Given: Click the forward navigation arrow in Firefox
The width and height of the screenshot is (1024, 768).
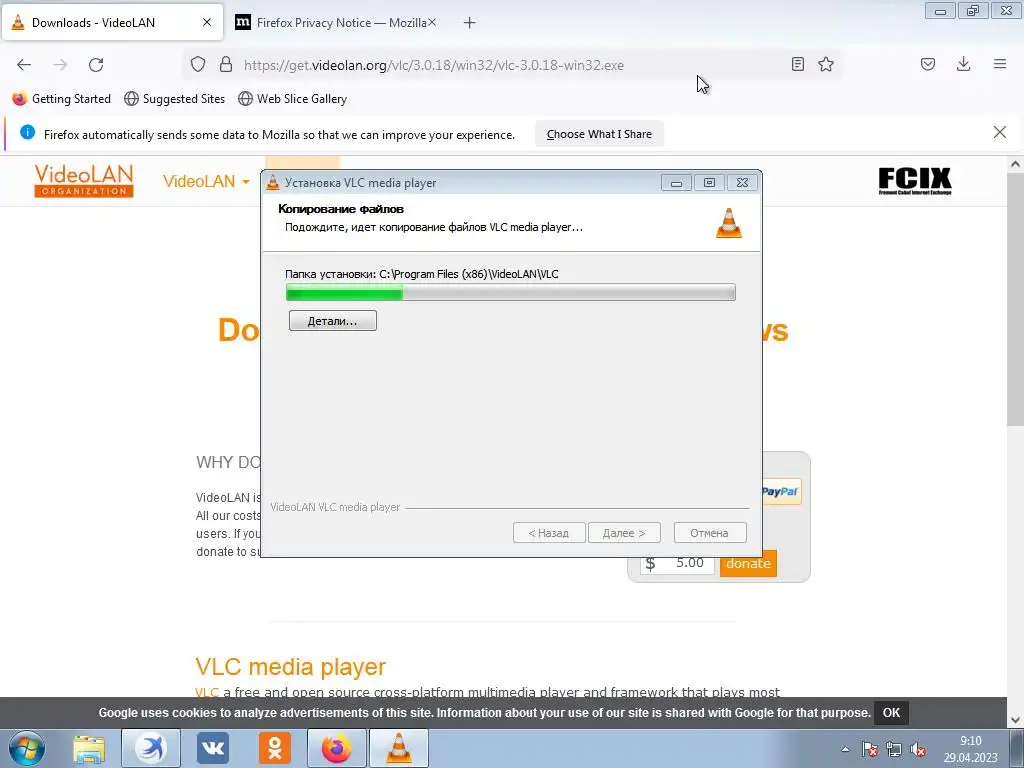Looking at the screenshot, I should [x=60, y=65].
